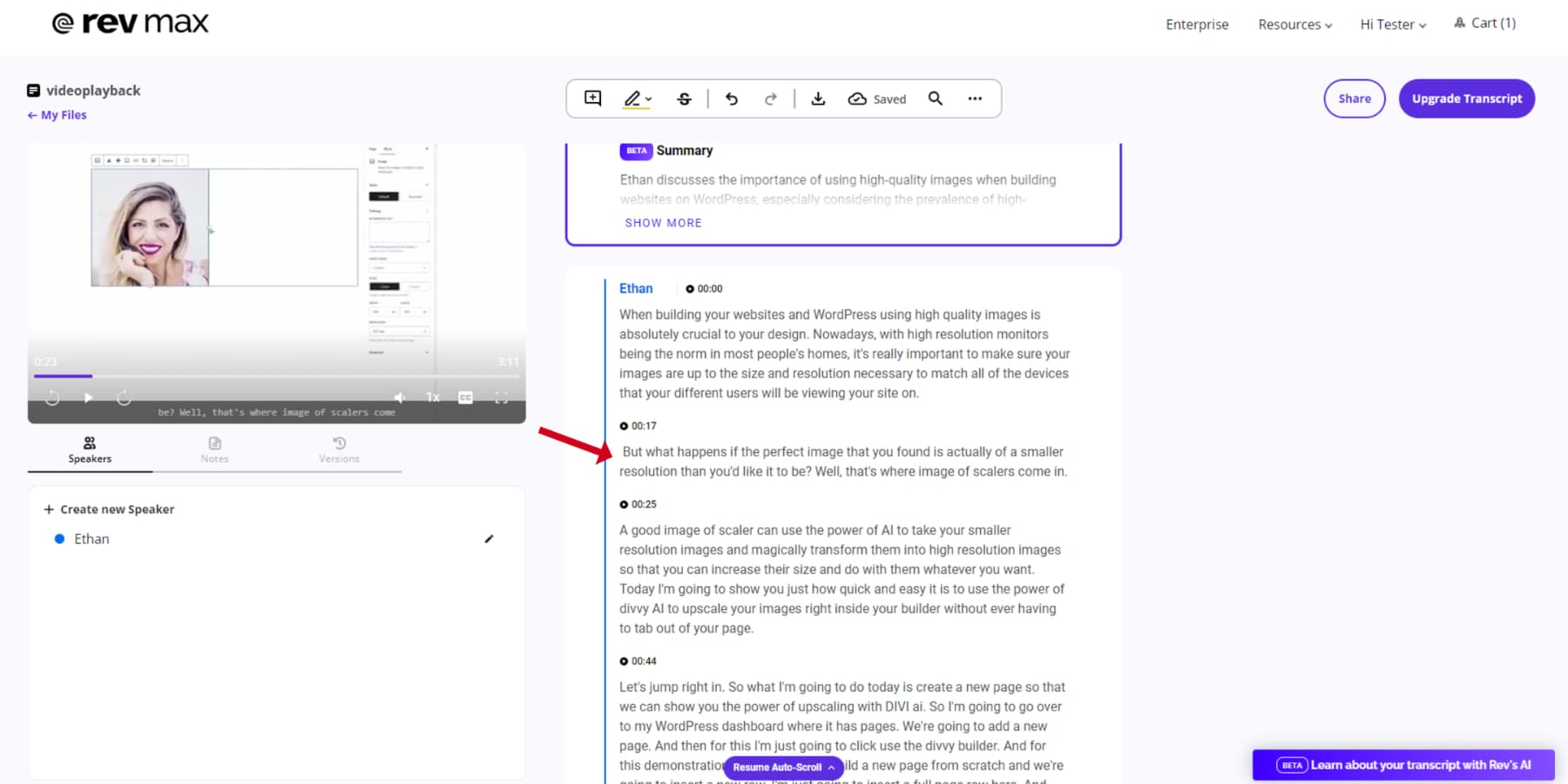
Task: Download the transcript
Action: coord(818,98)
